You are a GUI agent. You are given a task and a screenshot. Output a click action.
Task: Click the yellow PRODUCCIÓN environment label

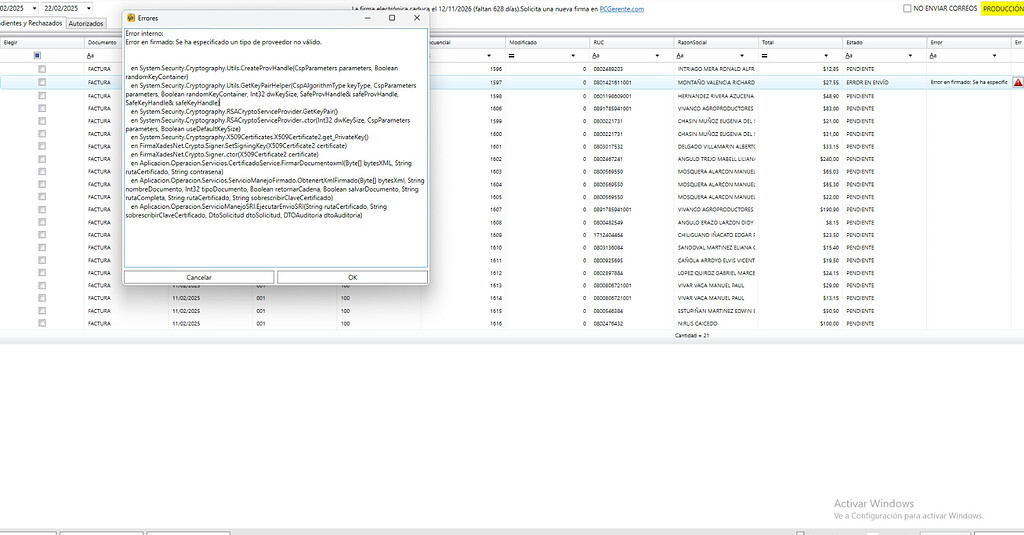[x=1002, y=8]
